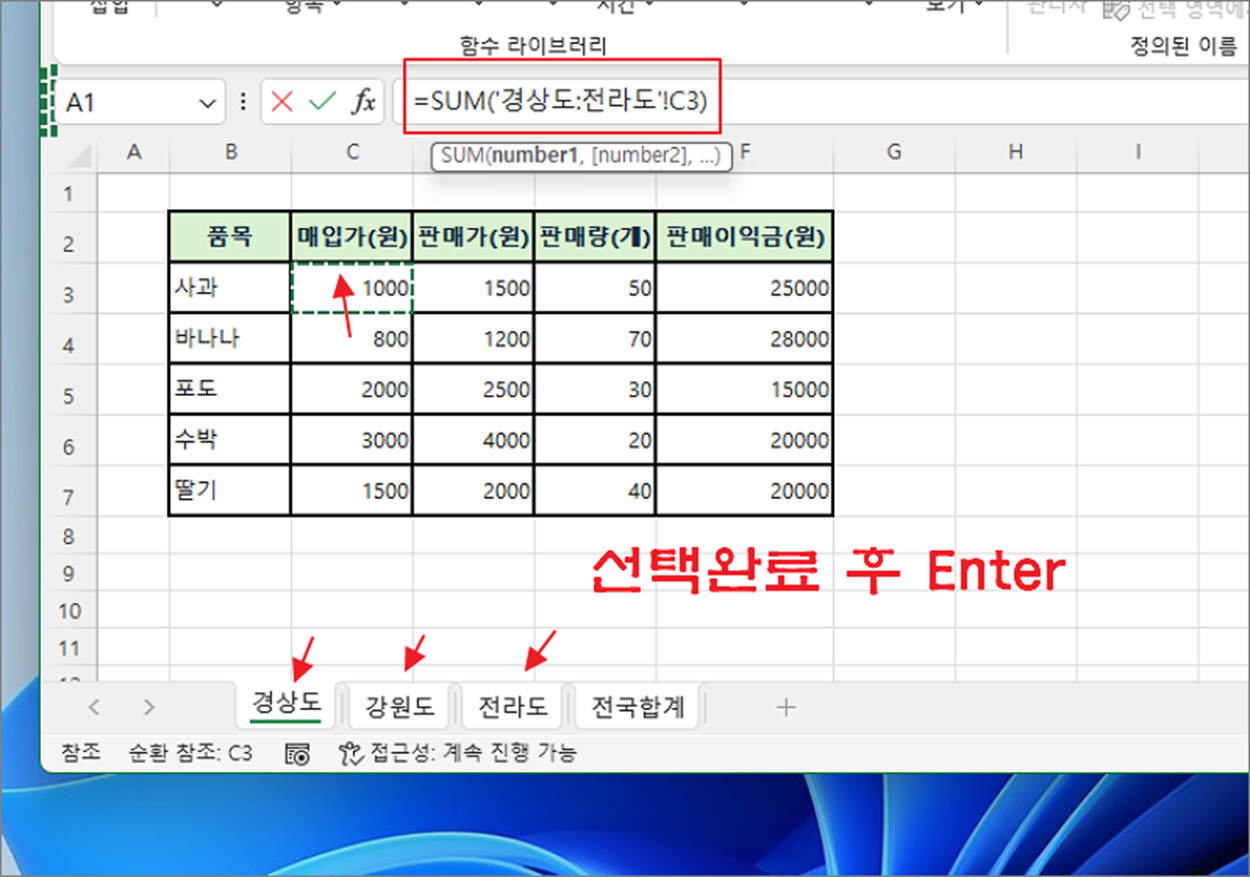Image resolution: width=1250 pixels, height=877 pixels.
Task: Click the 판매가(원) header cell
Action: (x=474, y=237)
